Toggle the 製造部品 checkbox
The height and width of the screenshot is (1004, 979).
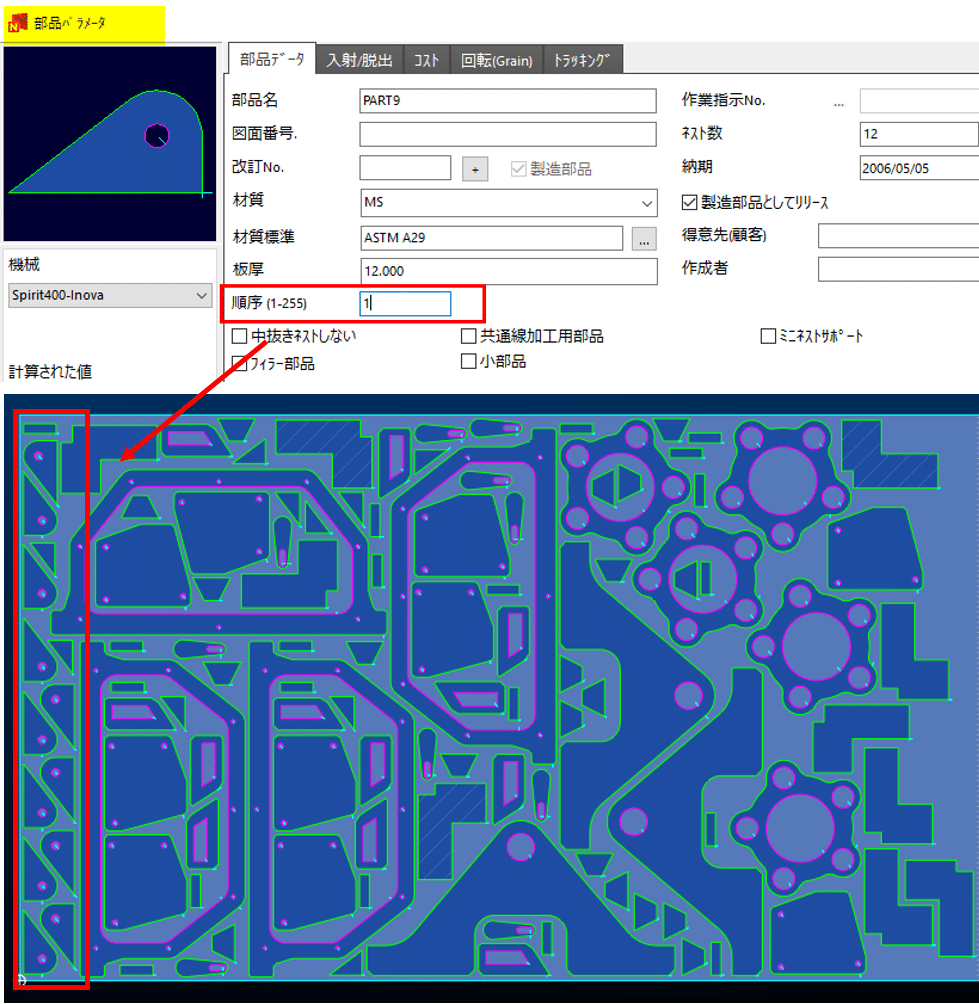(x=518, y=169)
